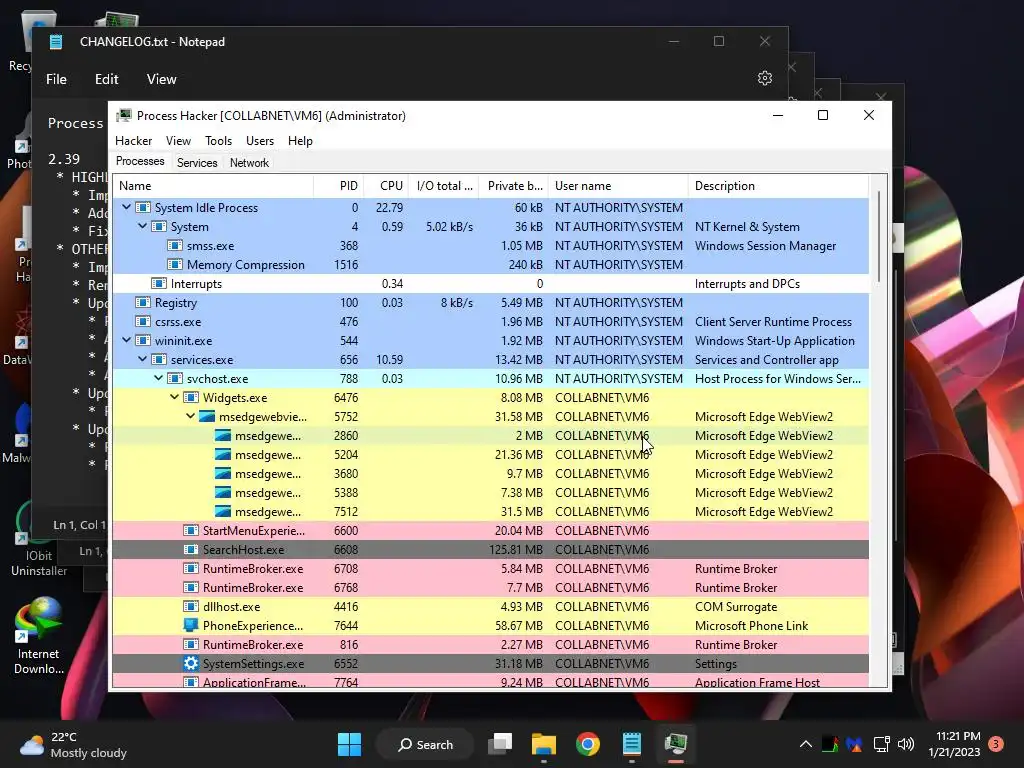Viewport: 1024px width, 768px height.
Task: Open the Hacker menu
Action: tap(133, 140)
